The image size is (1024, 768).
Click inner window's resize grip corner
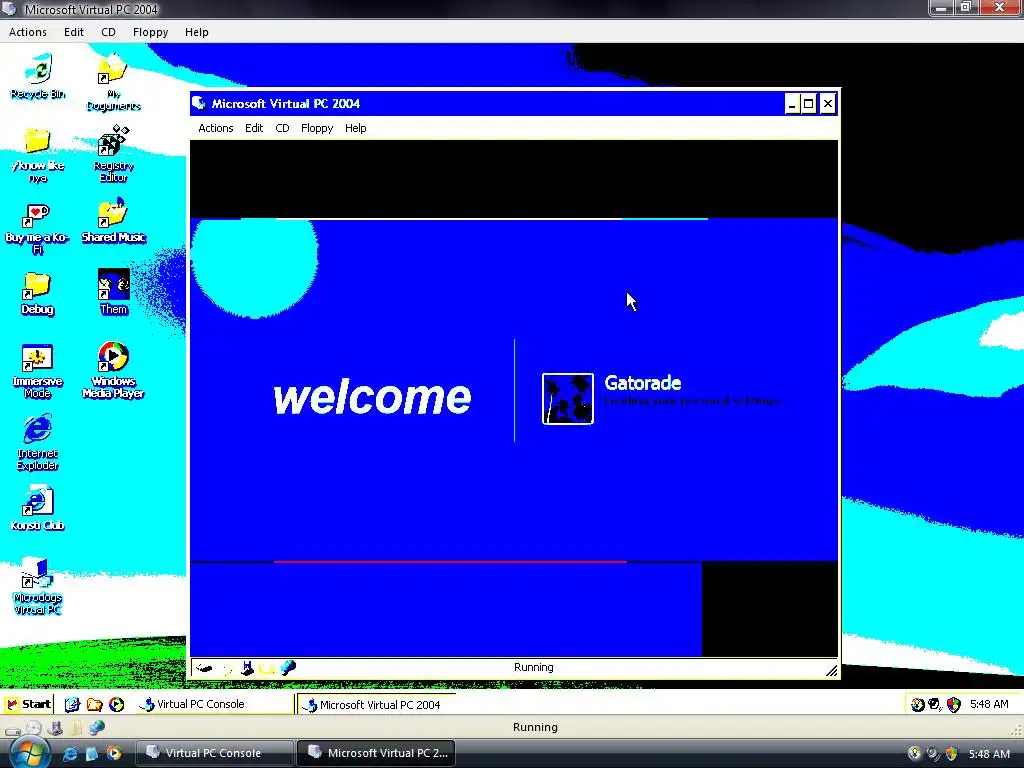[x=831, y=671]
